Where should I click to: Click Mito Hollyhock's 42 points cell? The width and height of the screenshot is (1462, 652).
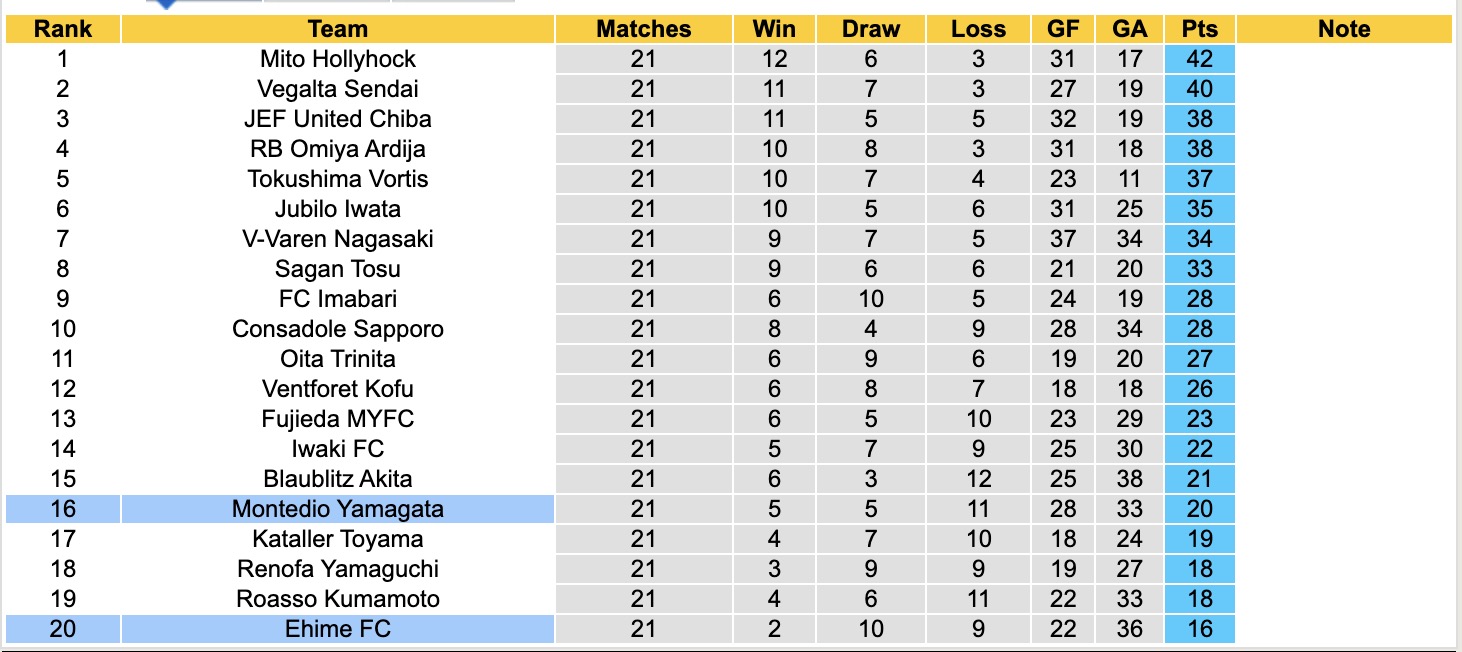[x=1199, y=59]
